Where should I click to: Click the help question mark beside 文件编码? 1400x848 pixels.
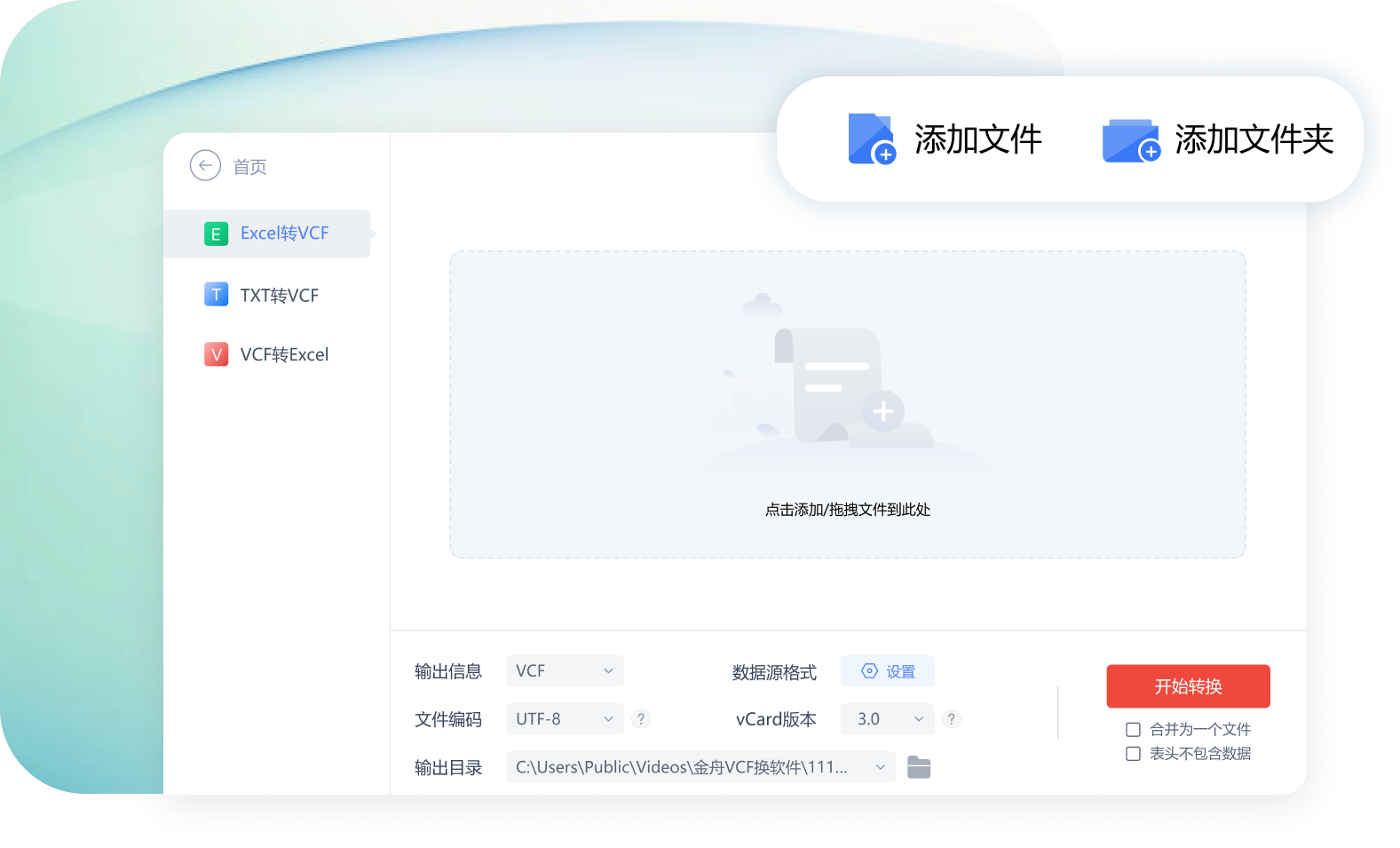pyautogui.click(x=641, y=719)
